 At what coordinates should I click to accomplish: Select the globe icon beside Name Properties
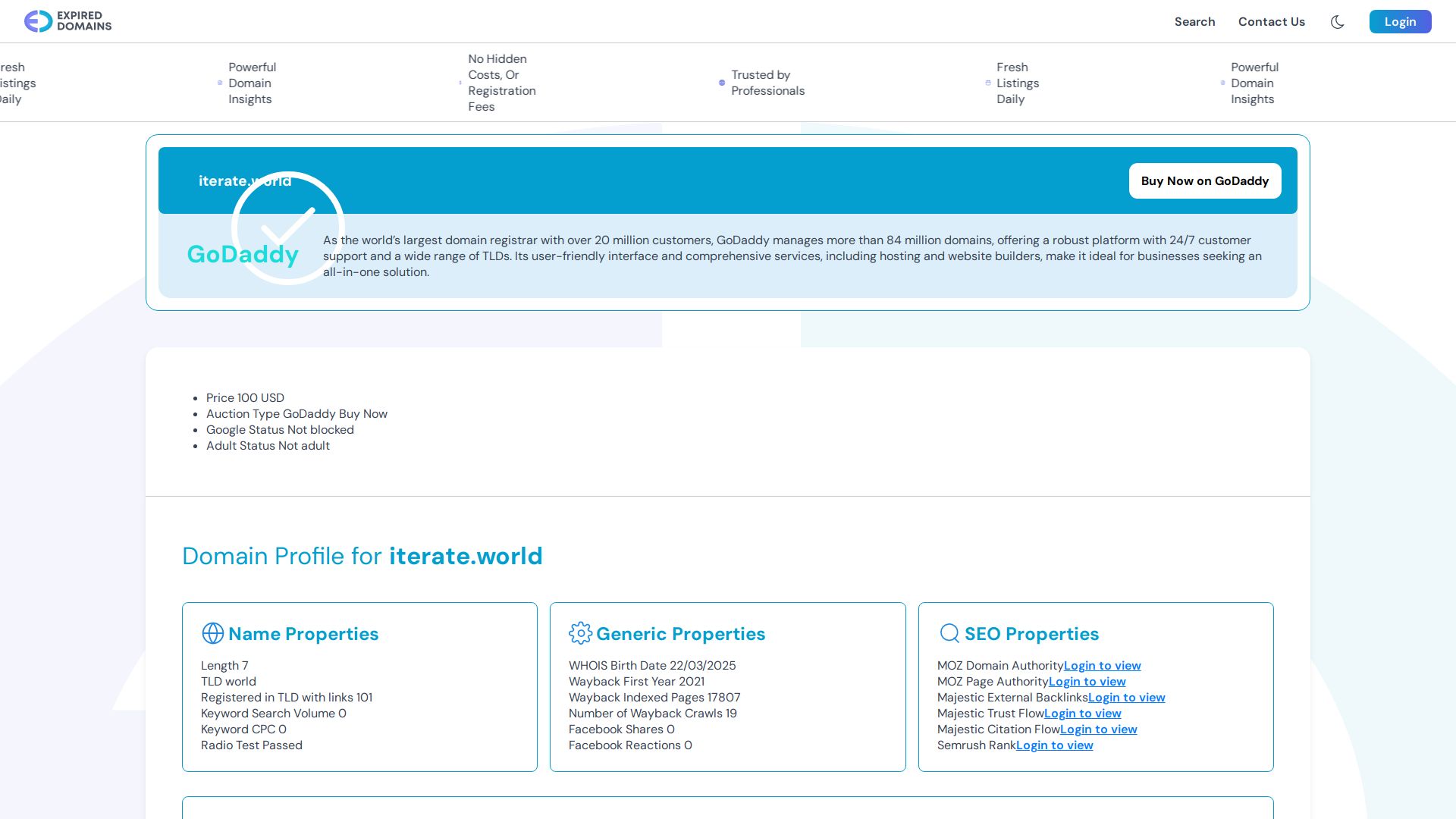(212, 632)
